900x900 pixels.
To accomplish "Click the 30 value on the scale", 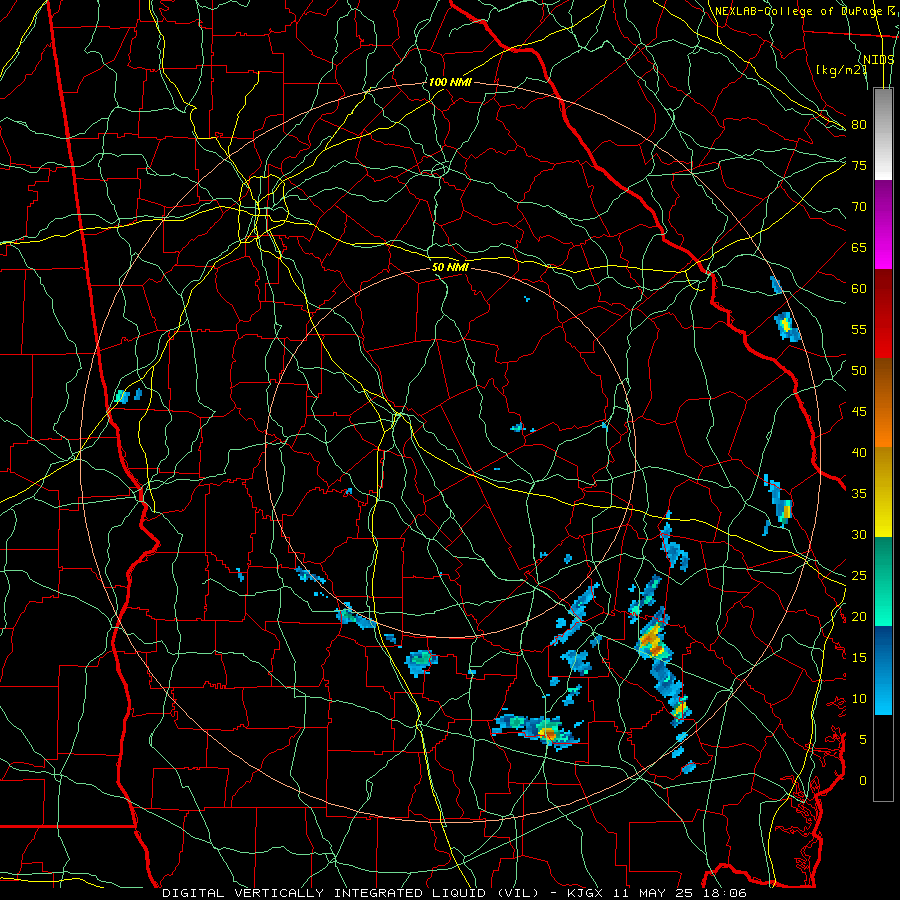I will click(859, 534).
